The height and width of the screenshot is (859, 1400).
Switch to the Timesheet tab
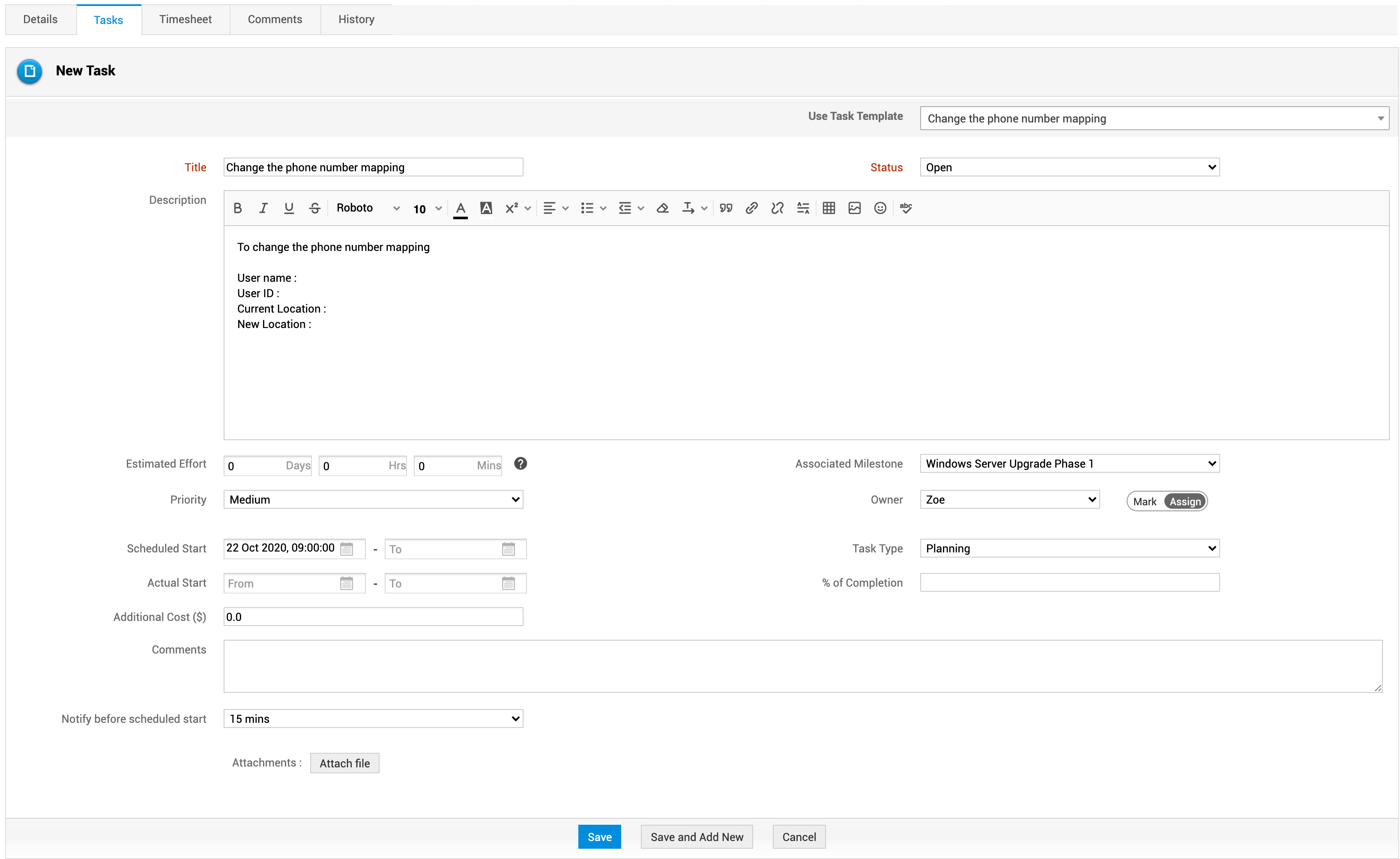185,20
